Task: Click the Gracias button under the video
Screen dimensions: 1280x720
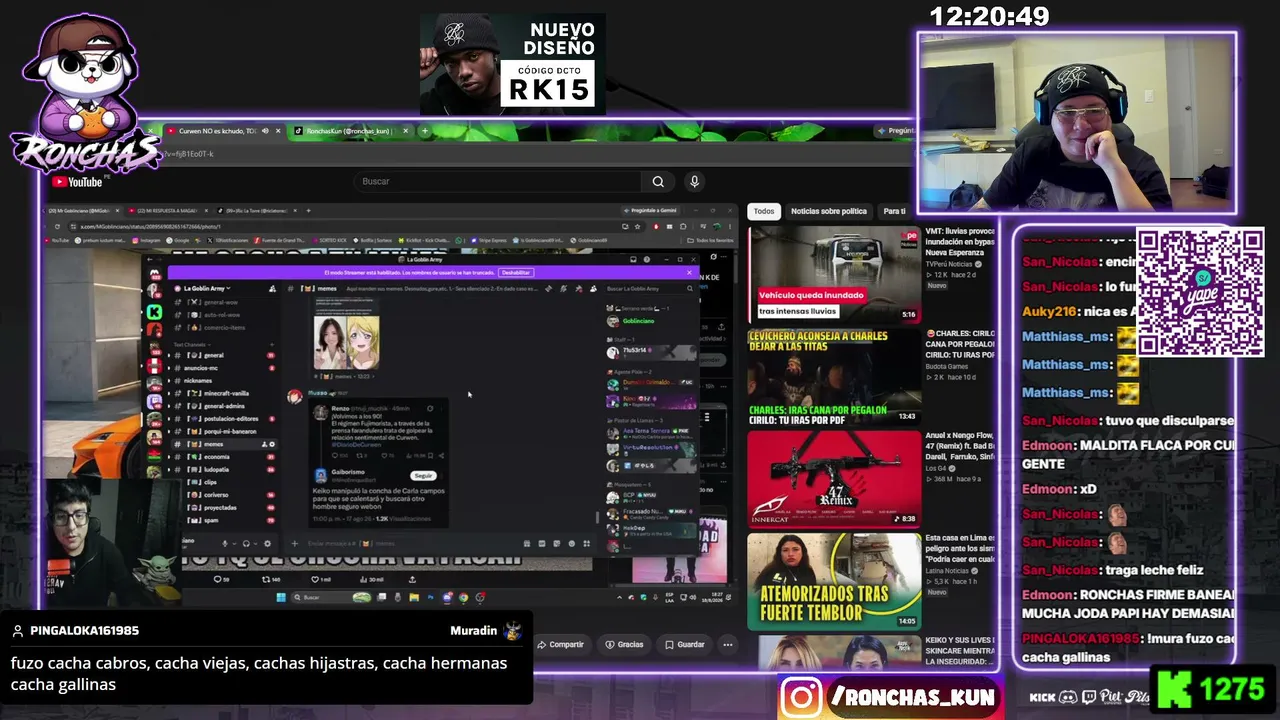Action: click(x=624, y=644)
